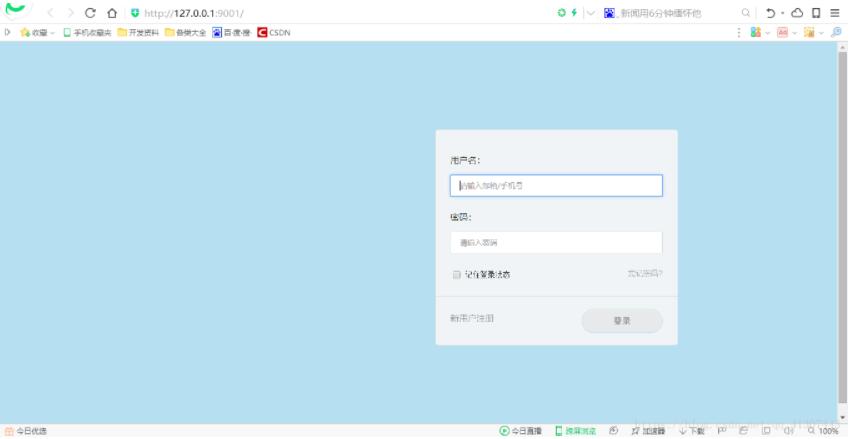Expand the undo/restore tab dropdown arrow

(781, 13)
